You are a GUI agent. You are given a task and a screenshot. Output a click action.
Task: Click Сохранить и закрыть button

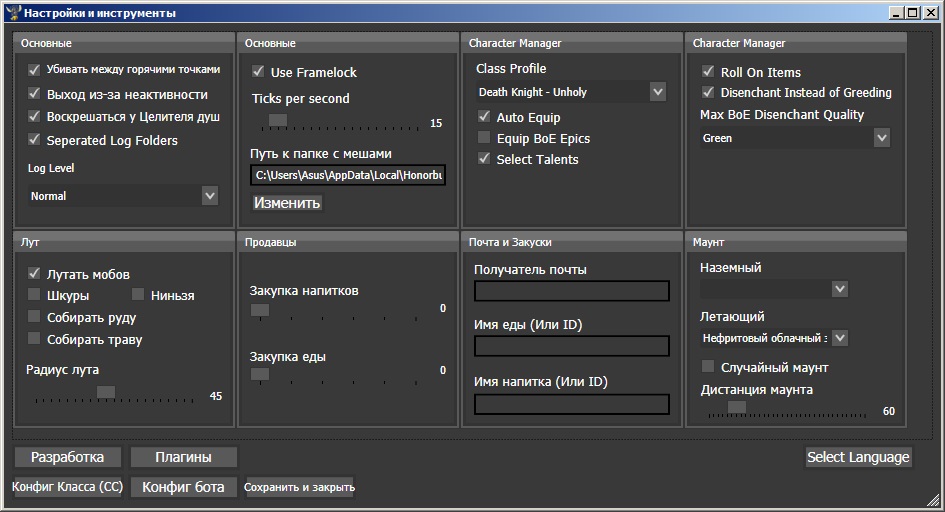tap(299, 487)
